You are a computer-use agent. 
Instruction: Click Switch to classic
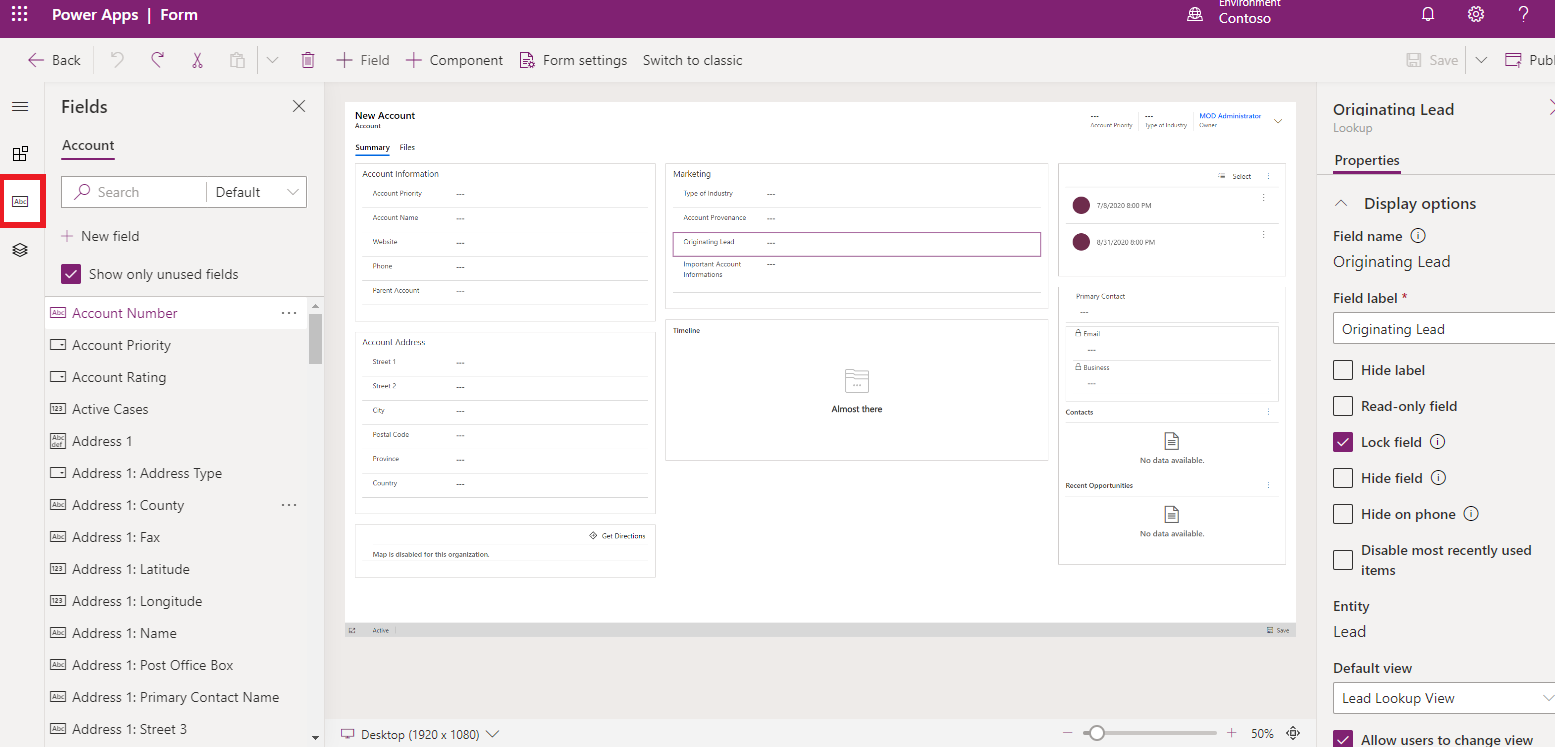(x=692, y=60)
